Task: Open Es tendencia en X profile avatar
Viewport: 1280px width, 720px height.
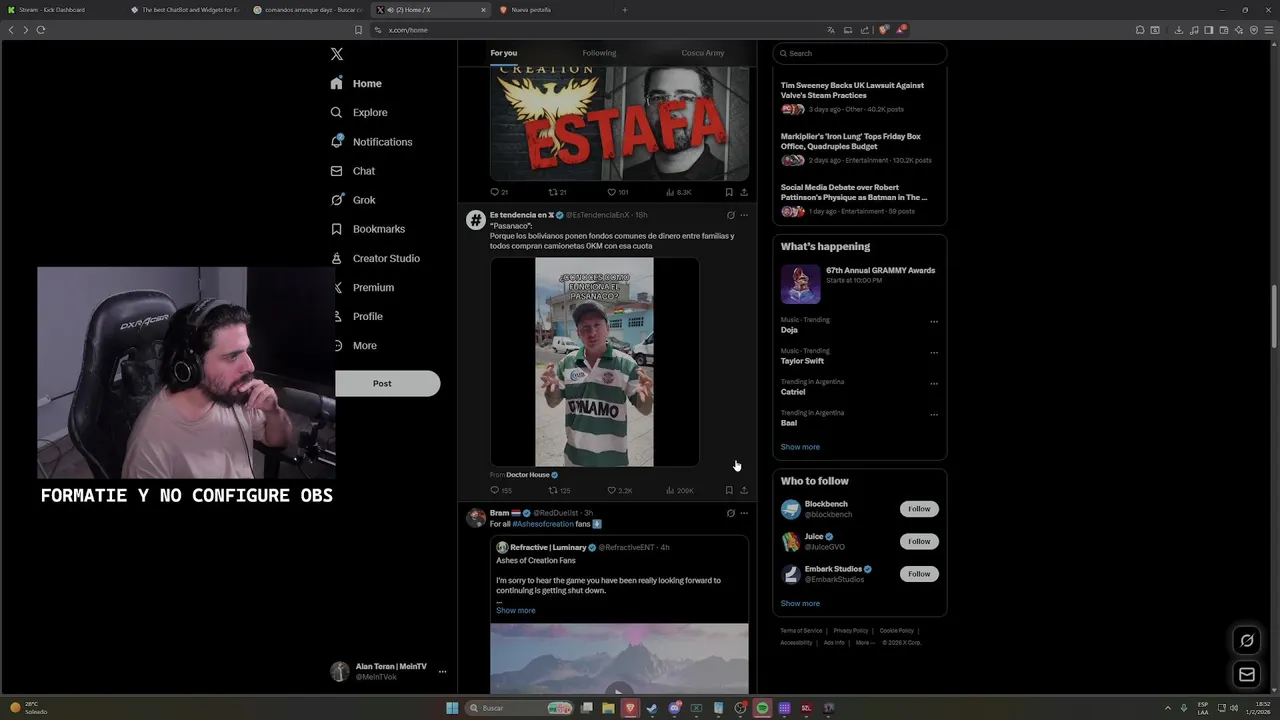Action: tap(476, 220)
